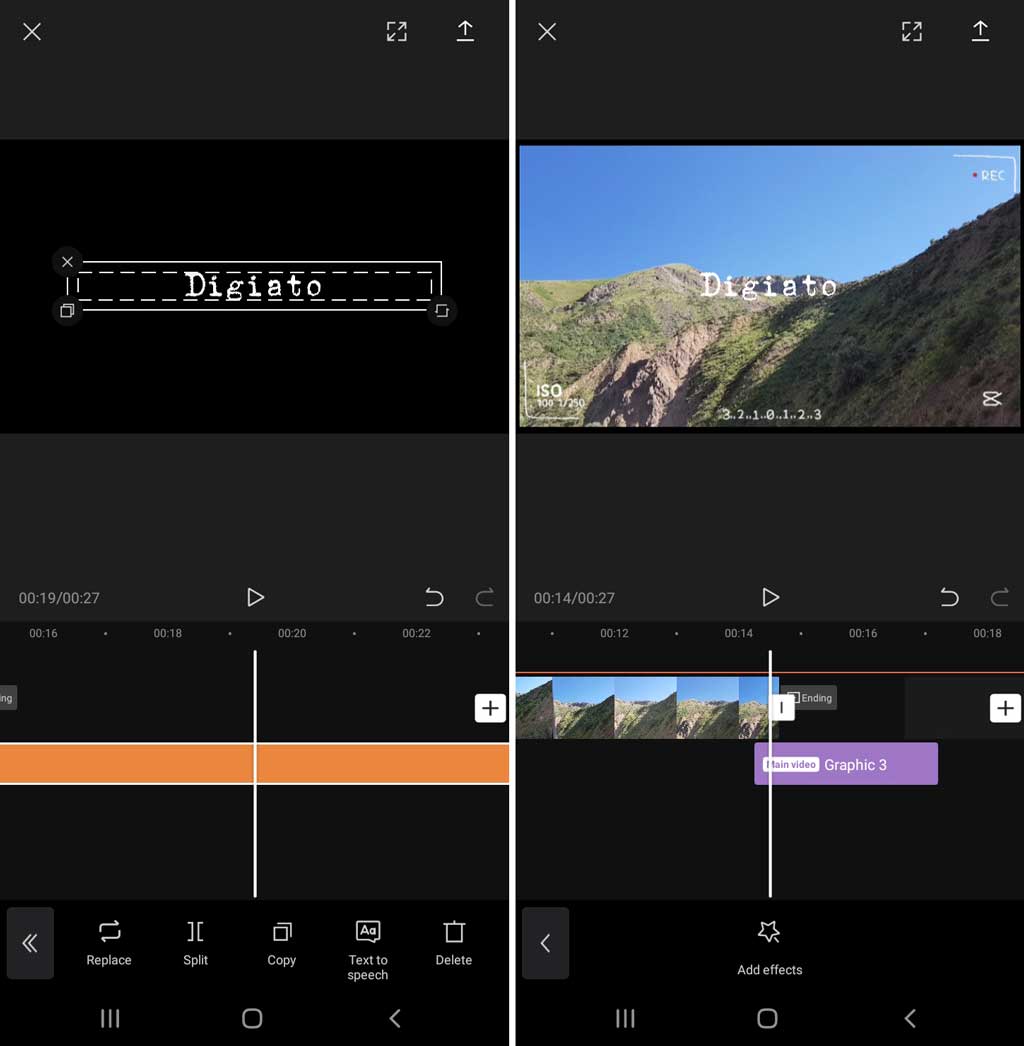Tap the rotate/scale handle of the text box
Image resolution: width=1024 pixels, height=1046 pixels.
tap(442, 310)
